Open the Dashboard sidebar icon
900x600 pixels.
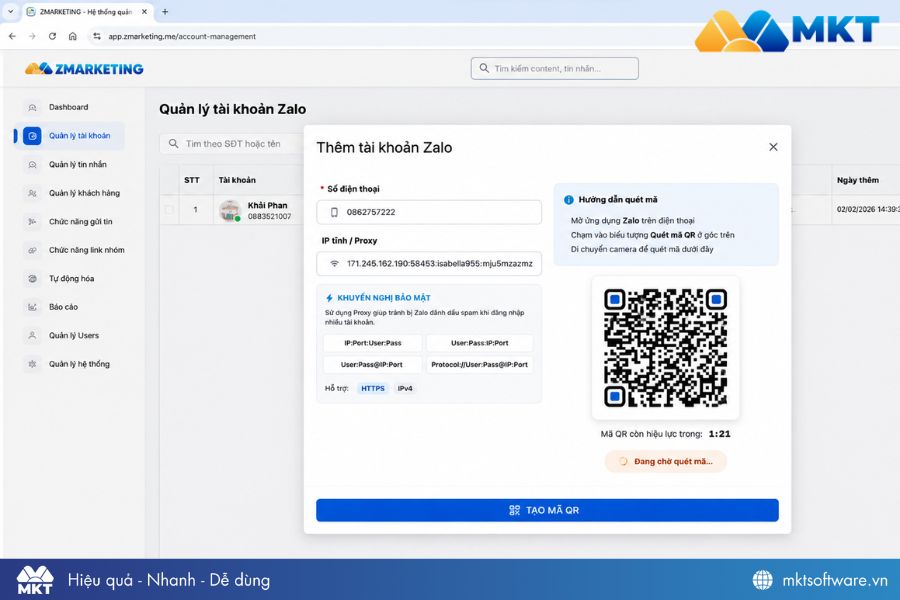[32, 107]
